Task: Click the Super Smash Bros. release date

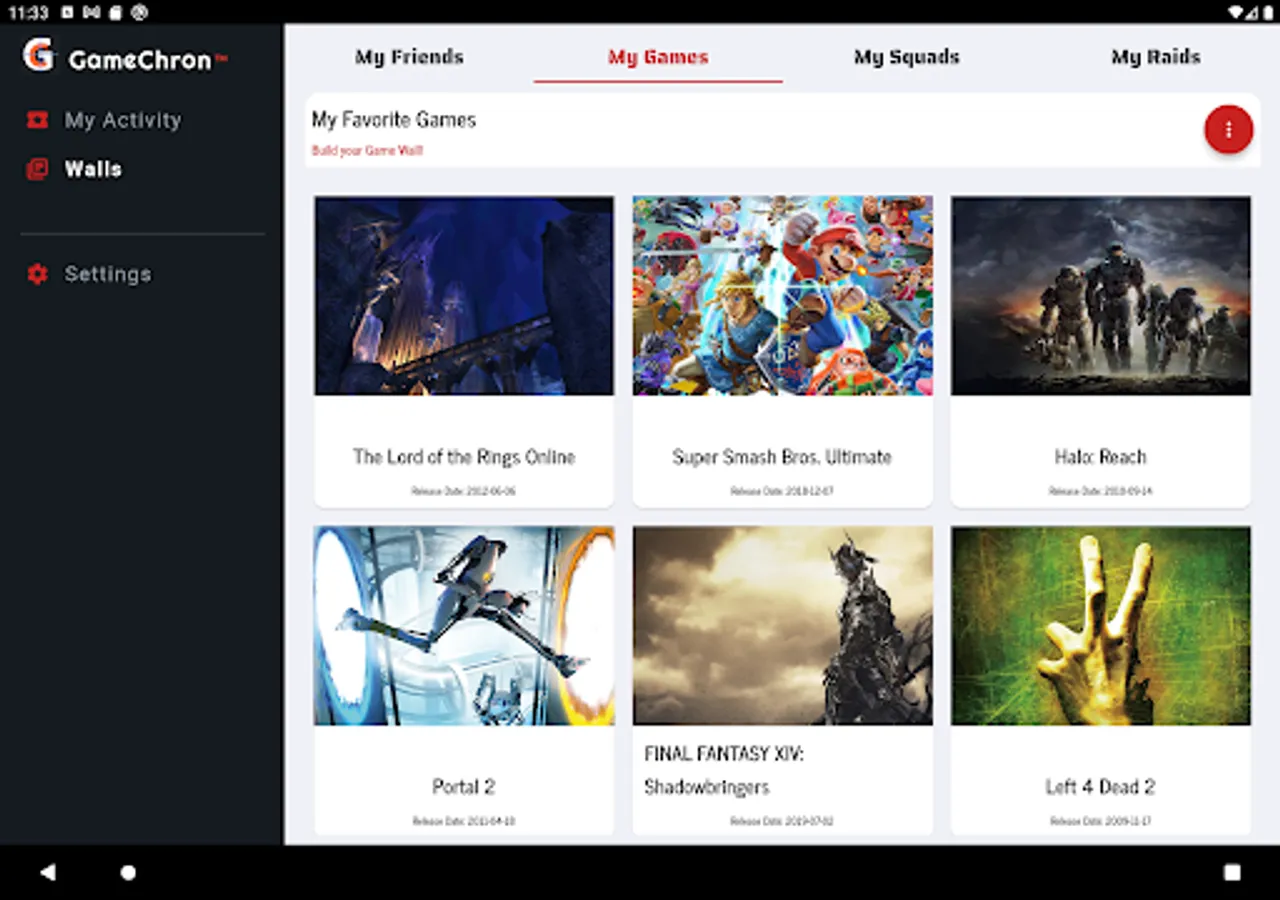Action: coord(782,491)
